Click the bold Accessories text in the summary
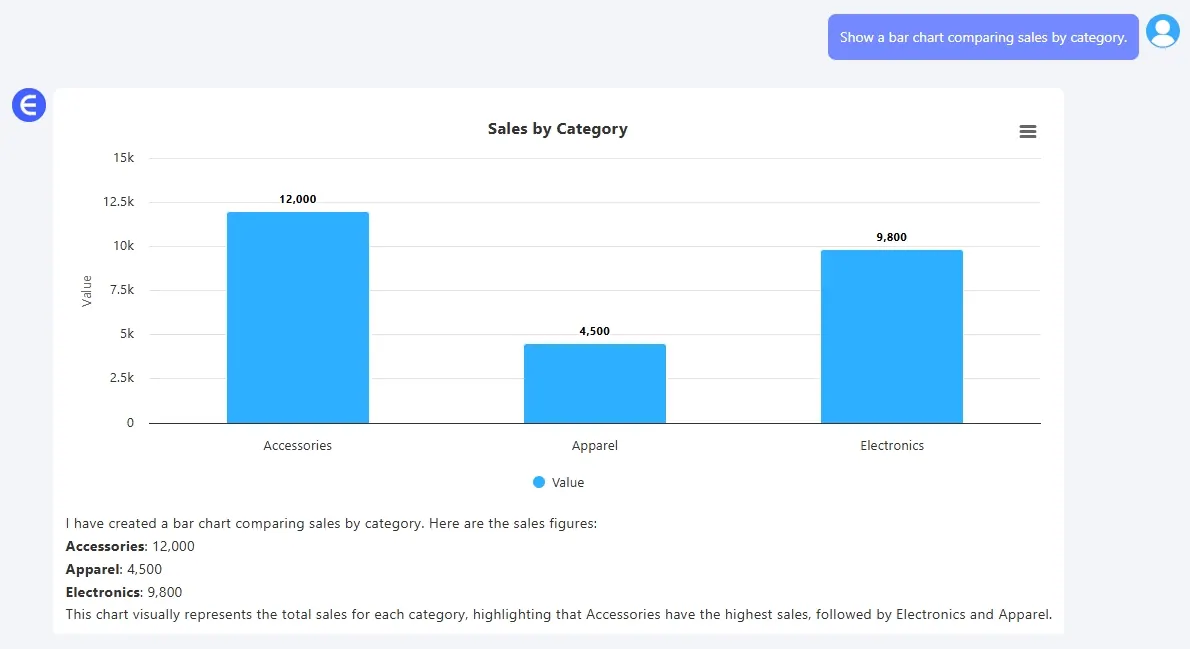The height and width of the screenshot is (649, 1190). click(x=105, y=546)
